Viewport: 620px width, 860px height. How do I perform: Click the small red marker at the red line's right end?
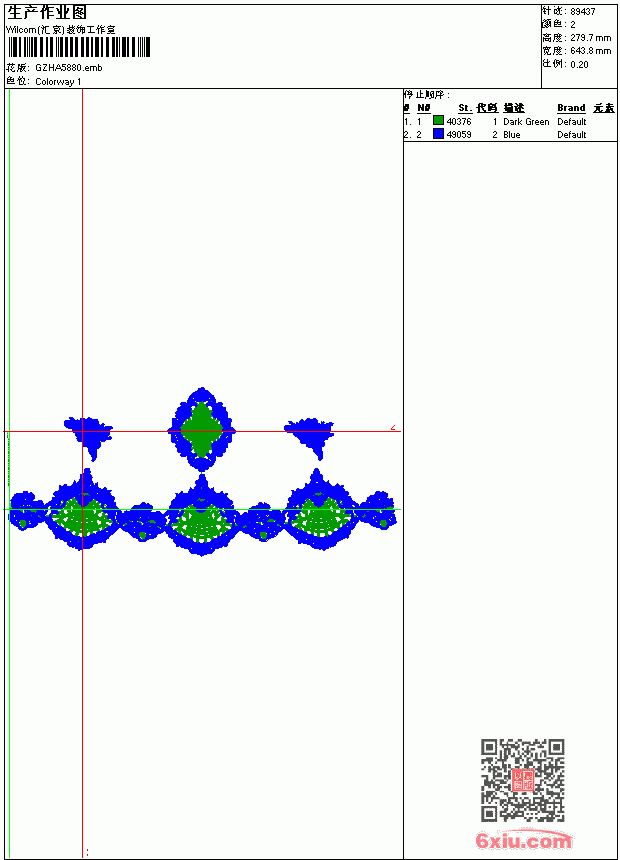pos(393,427)
